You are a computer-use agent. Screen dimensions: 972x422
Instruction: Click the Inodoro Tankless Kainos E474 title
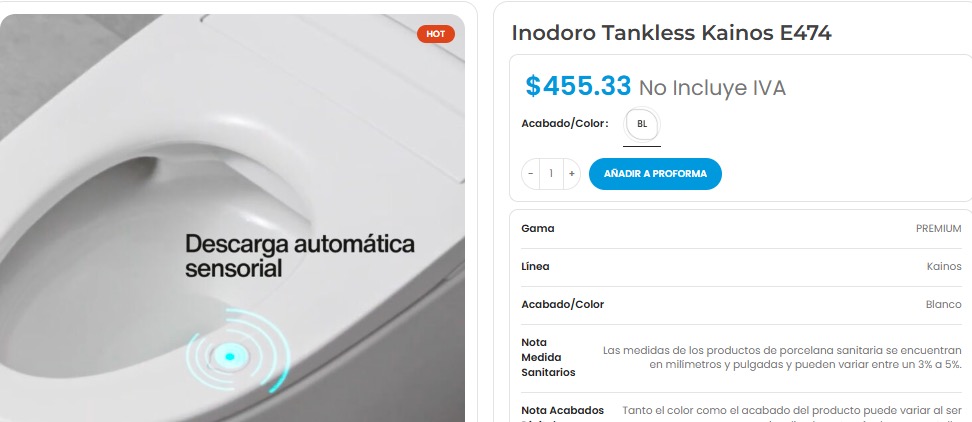click(x=671, y=33)
